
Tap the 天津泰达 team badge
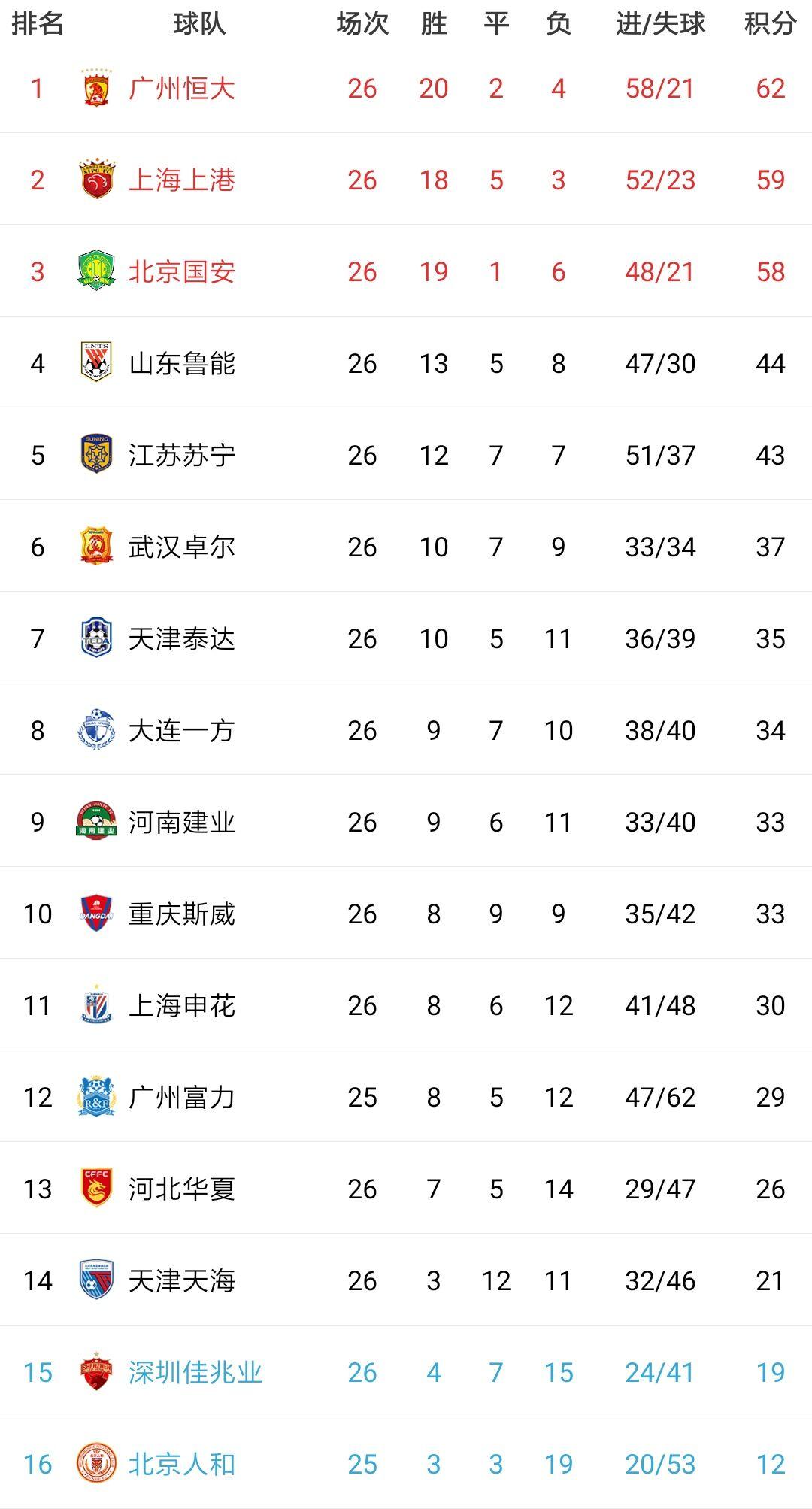(96, 638)
